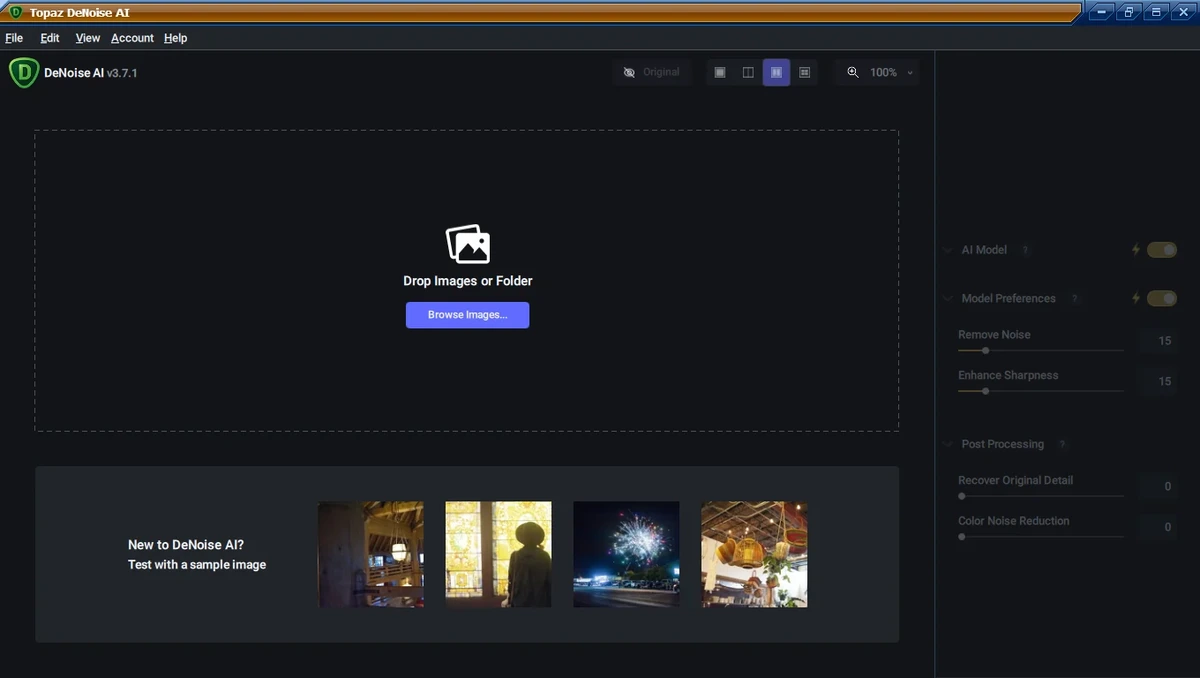Toggle the Model Preferences auto switch
Image resolution: width=1200 pixels, height=678 pixels.
[x=1162, y=298]
